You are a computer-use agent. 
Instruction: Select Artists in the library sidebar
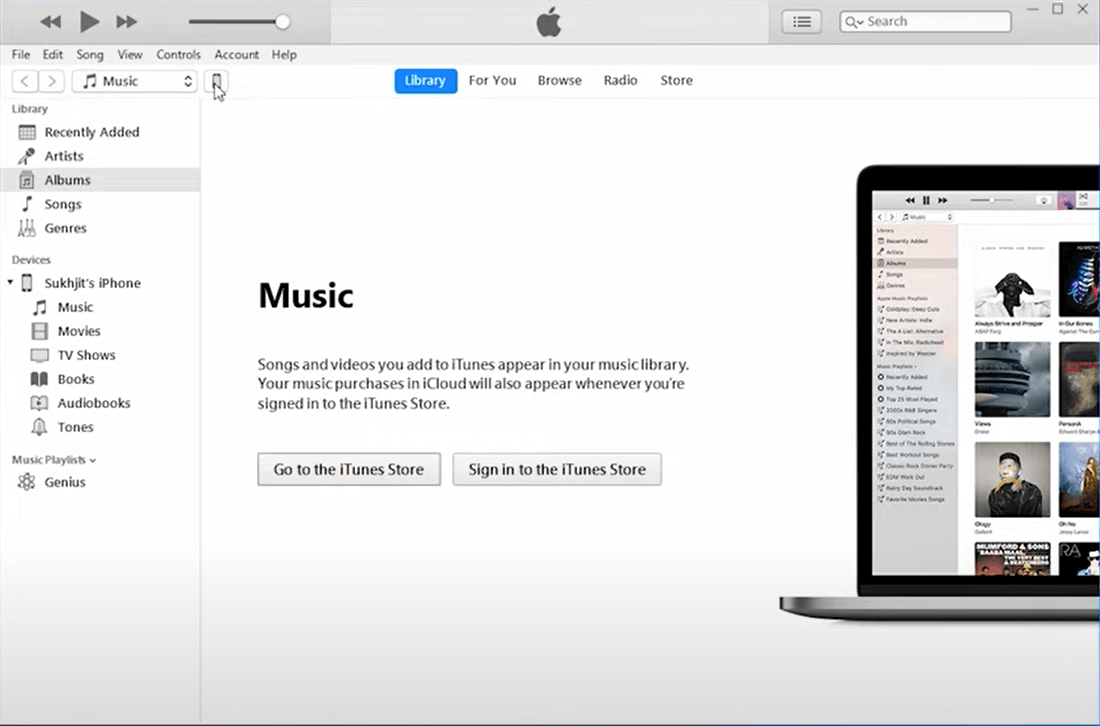[100, 156]
